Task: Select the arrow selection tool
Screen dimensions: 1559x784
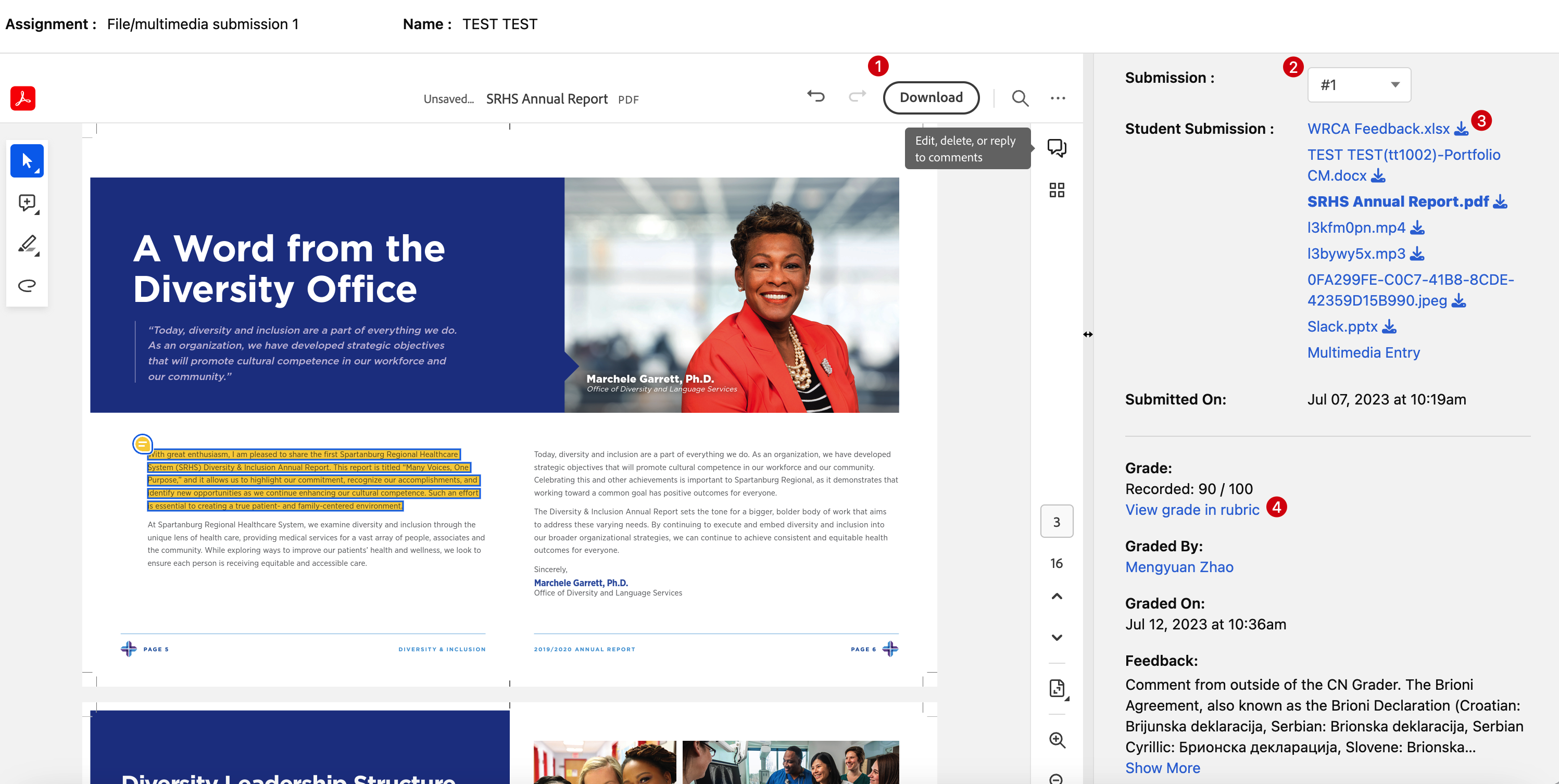Action: [x=27, y=161]
